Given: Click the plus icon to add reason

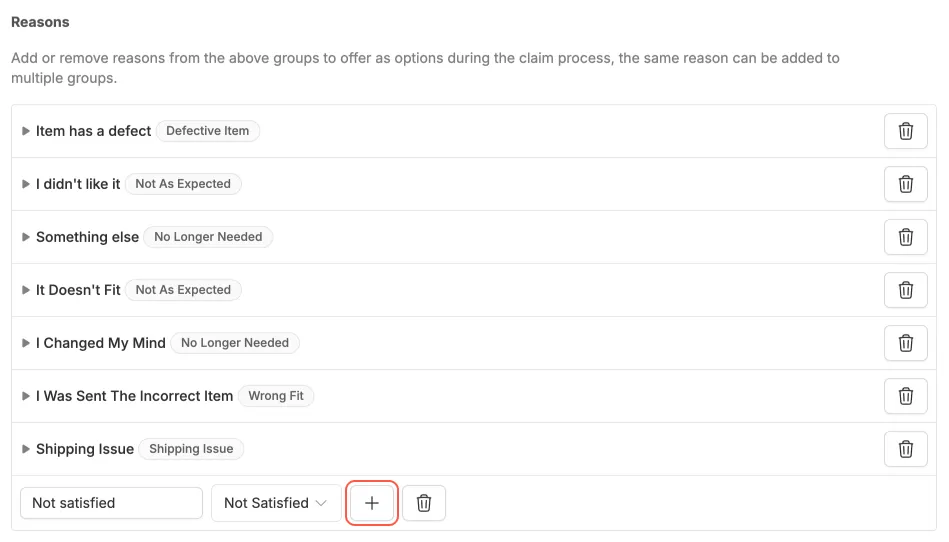Looking at the screenshot, I should point(372,503).
